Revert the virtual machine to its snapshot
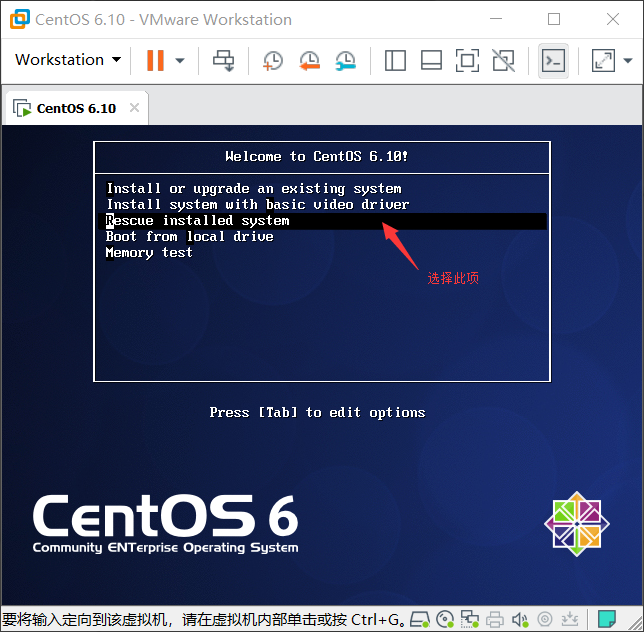Image resolution: width=644 pixels, height=632 pixels. pos(309,61)
